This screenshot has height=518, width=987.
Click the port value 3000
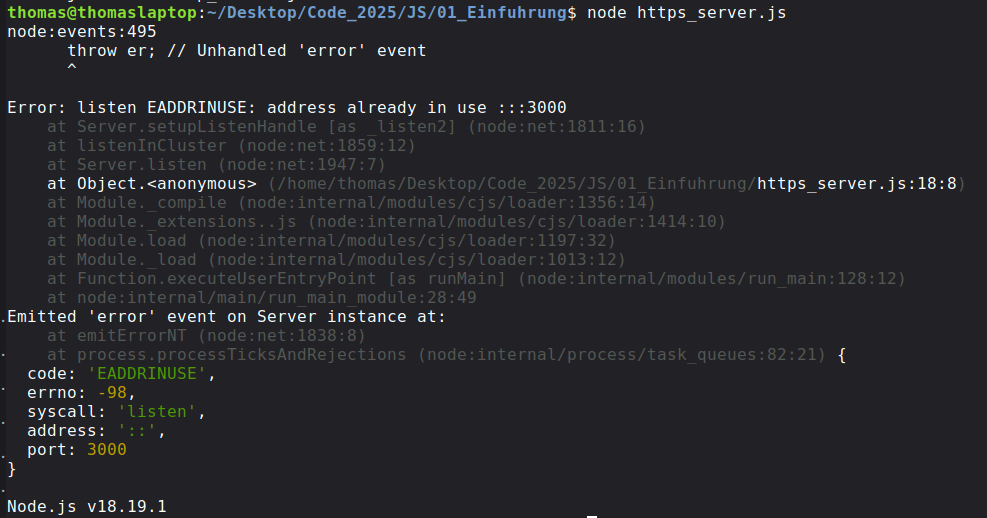(x=107, y=450)
